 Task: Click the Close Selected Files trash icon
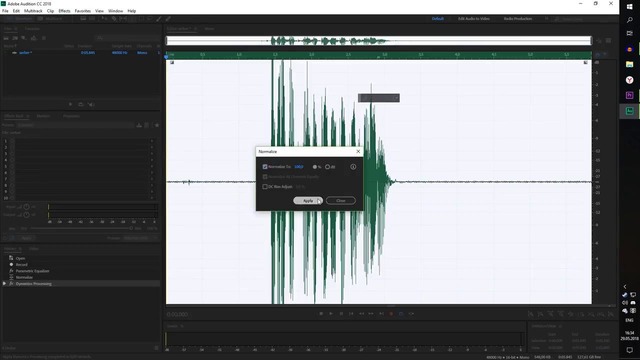[44, 38]
